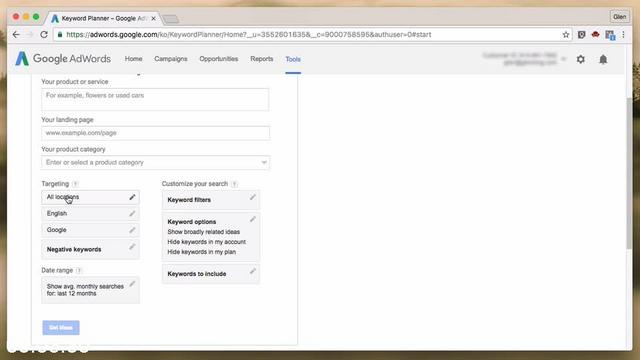The image size is (640, 360).
Task: Click the Pocket extension icon
Action: (x=582, y=35)
